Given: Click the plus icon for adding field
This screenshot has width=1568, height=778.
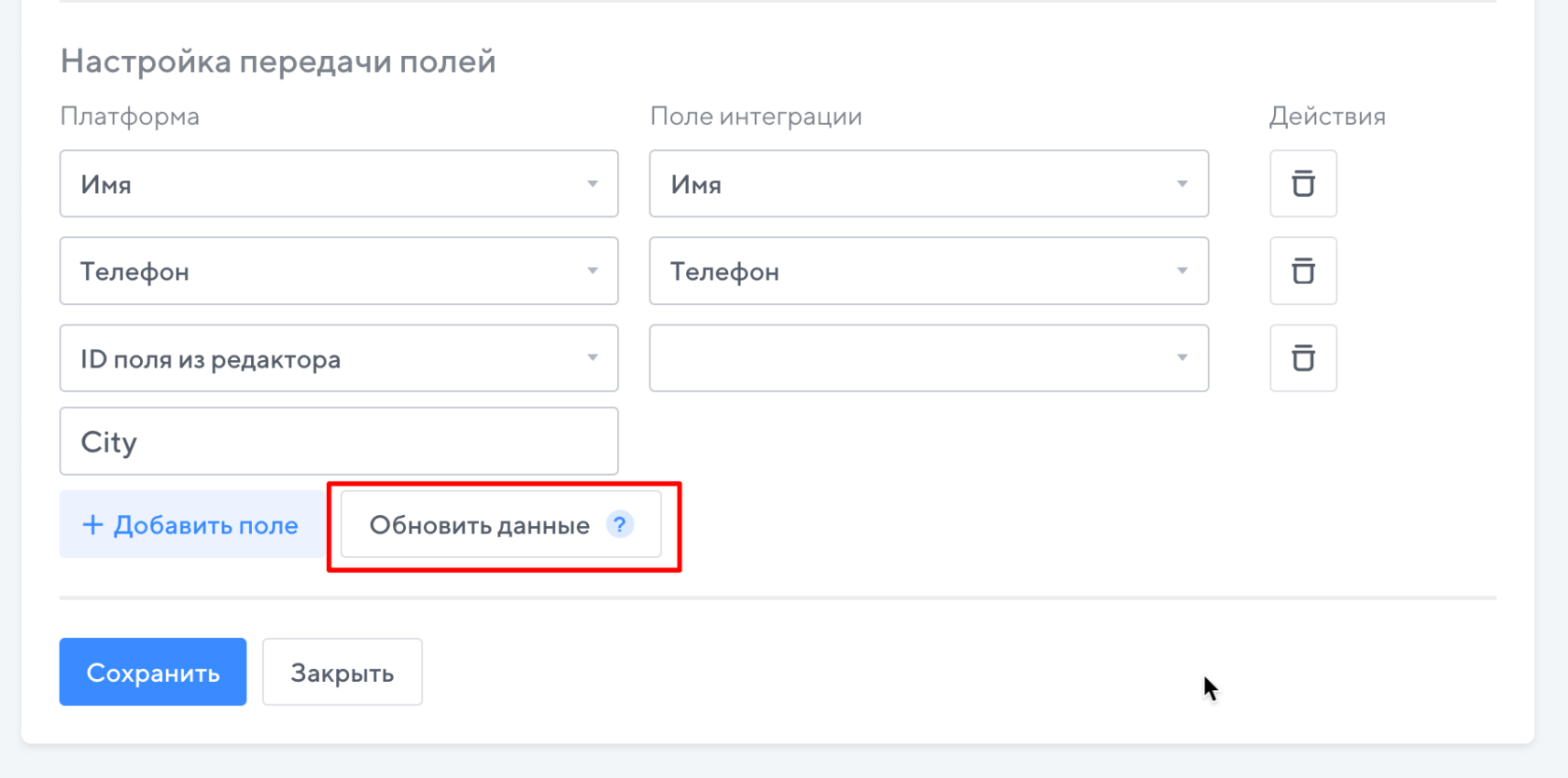Looking at the screenshot, I should [x=92, y=524].
